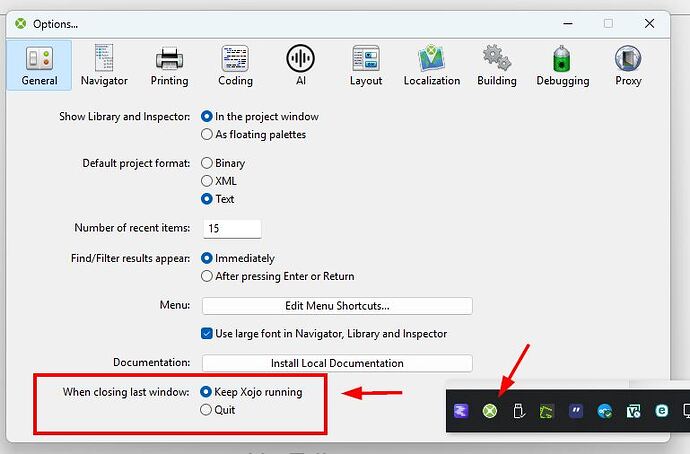
Task: Click the number of recent items field
Action: tap(232, 229)
